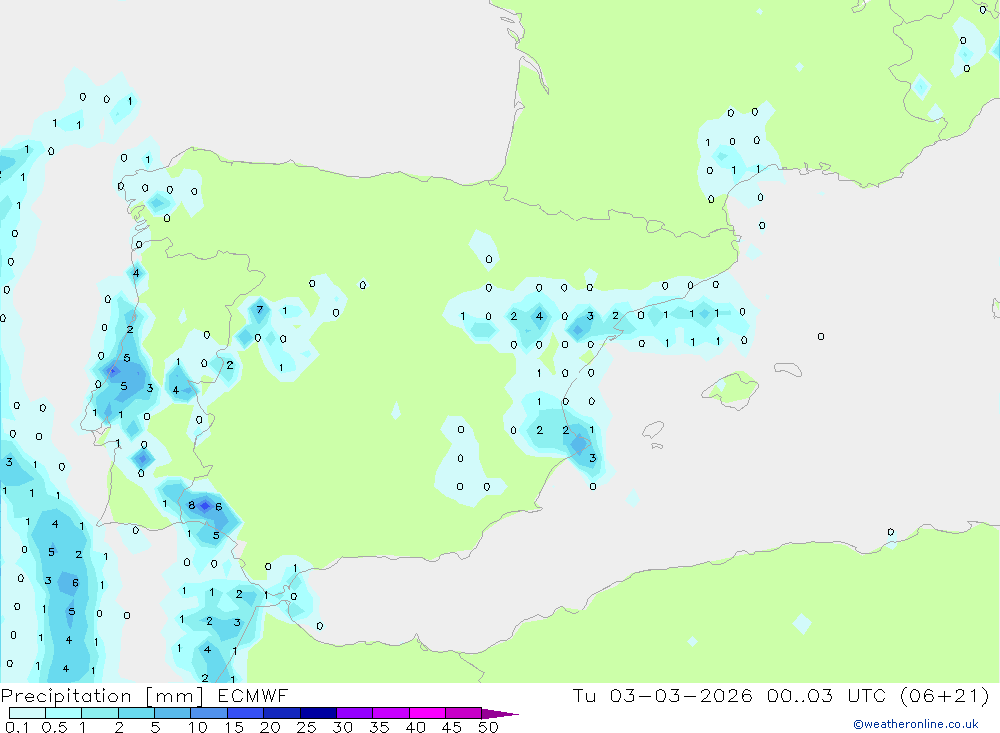This screenshot has width=1000, height=733.
Task: Click the 'Precipitation' title word
Action: click(66, 696)
